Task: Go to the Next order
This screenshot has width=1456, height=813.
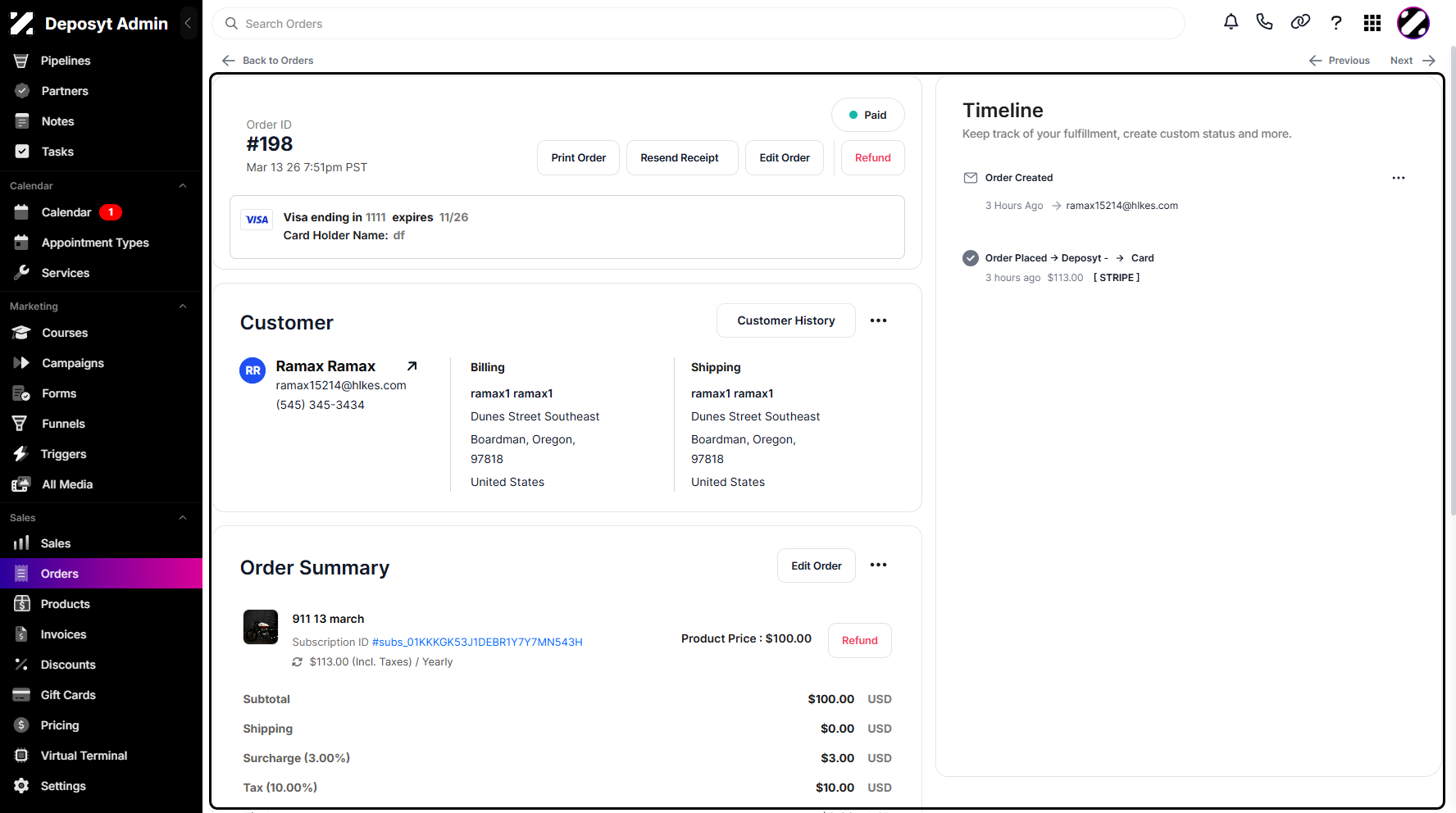Action: 1413,61
